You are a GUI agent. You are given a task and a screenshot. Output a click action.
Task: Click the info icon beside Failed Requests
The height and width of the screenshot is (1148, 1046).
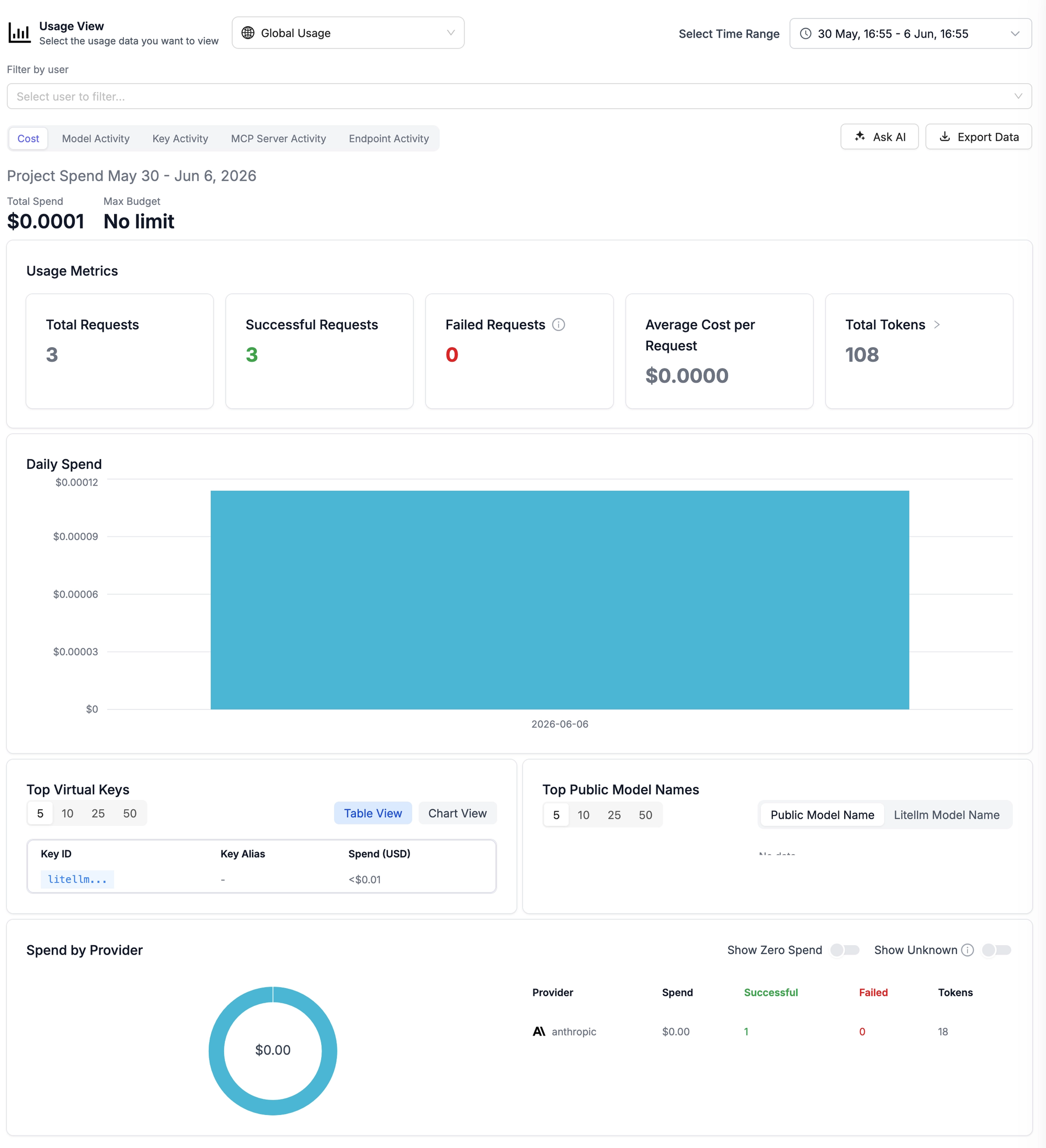(559, 325)
